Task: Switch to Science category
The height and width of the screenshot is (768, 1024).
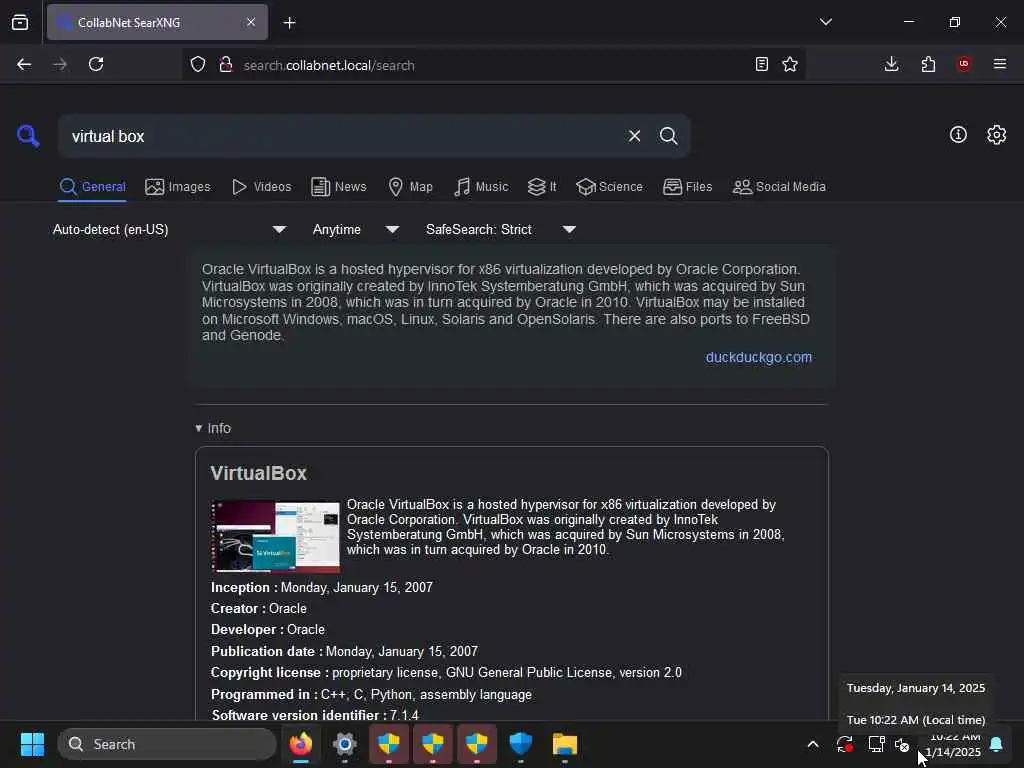Action: coord(609,187)
